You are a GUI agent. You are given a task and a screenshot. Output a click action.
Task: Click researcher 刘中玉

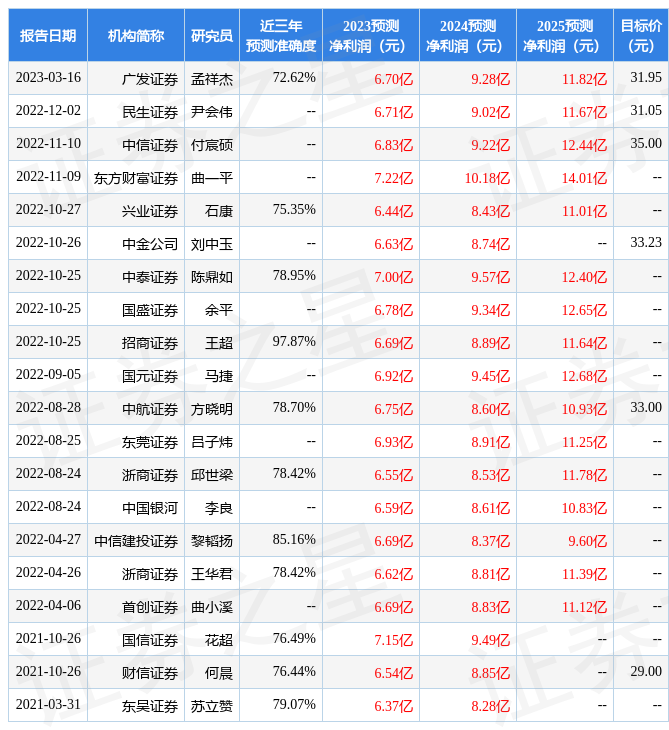click(x=212, y=244)
